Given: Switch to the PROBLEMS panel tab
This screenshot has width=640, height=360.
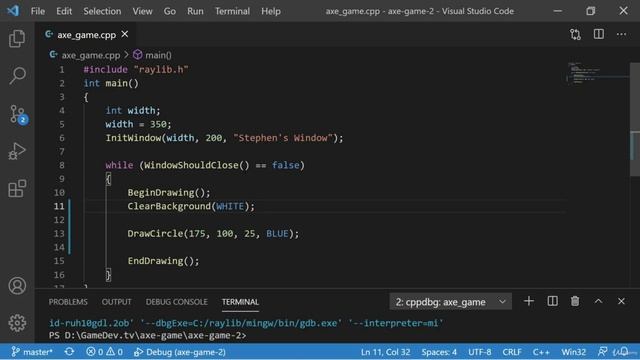Looking at the screenshot, I should click(68, 302).
